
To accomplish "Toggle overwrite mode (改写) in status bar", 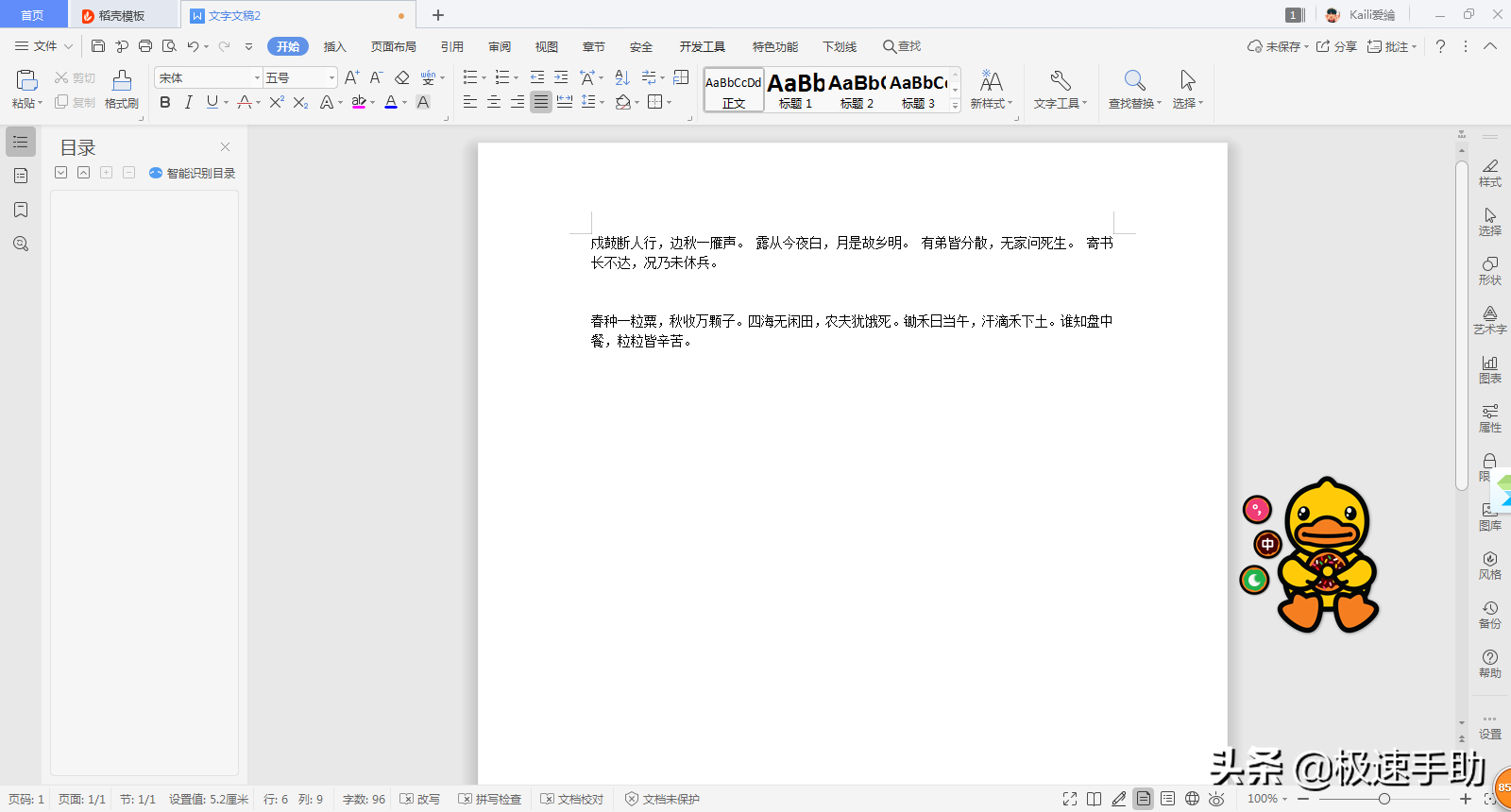I will [x=420, y=799].
